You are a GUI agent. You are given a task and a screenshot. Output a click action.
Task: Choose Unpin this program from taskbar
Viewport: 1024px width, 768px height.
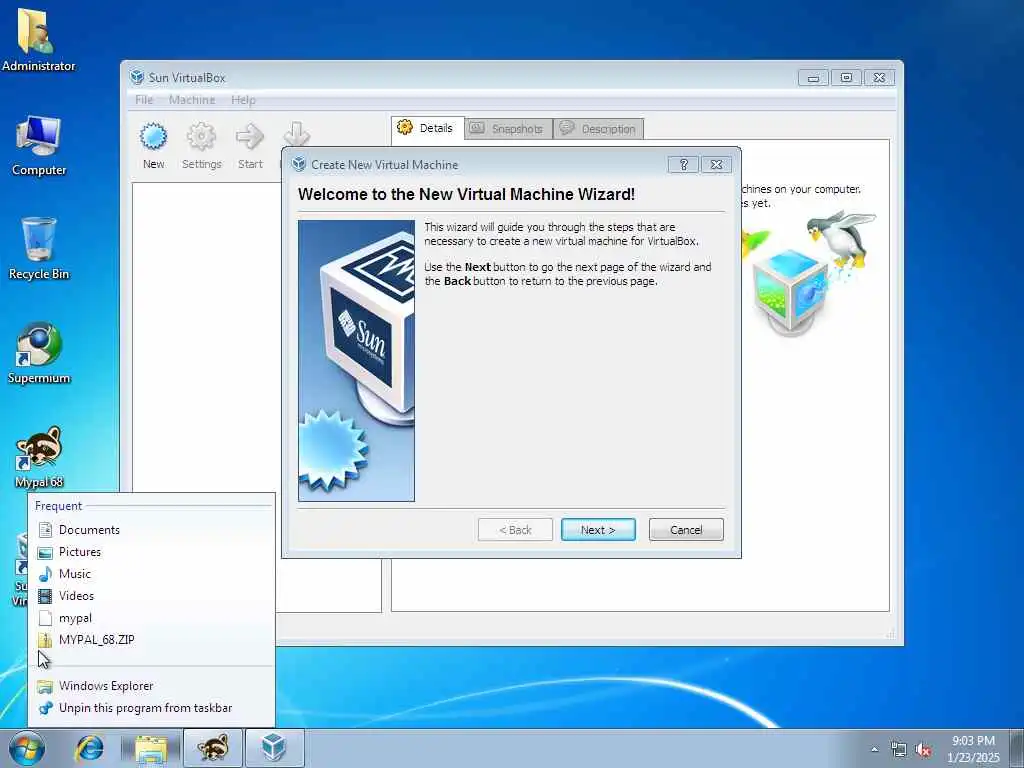151,708
